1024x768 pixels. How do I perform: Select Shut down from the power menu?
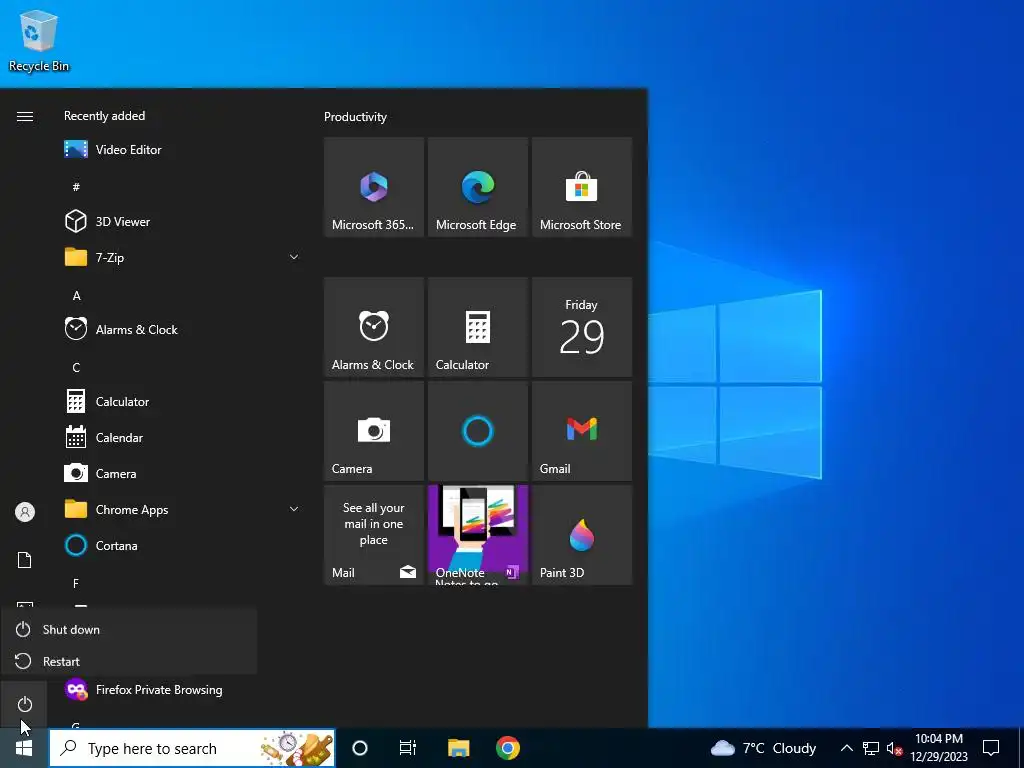click(x=129, y=630)
